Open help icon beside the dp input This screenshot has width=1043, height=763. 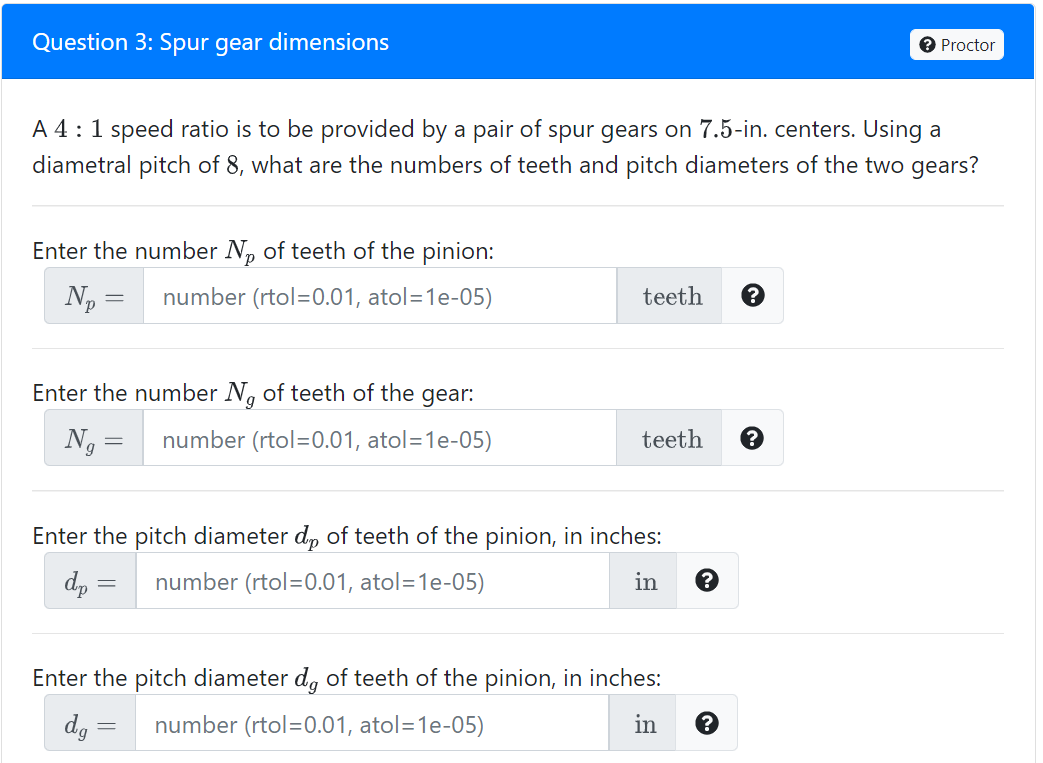click(706, 581)
